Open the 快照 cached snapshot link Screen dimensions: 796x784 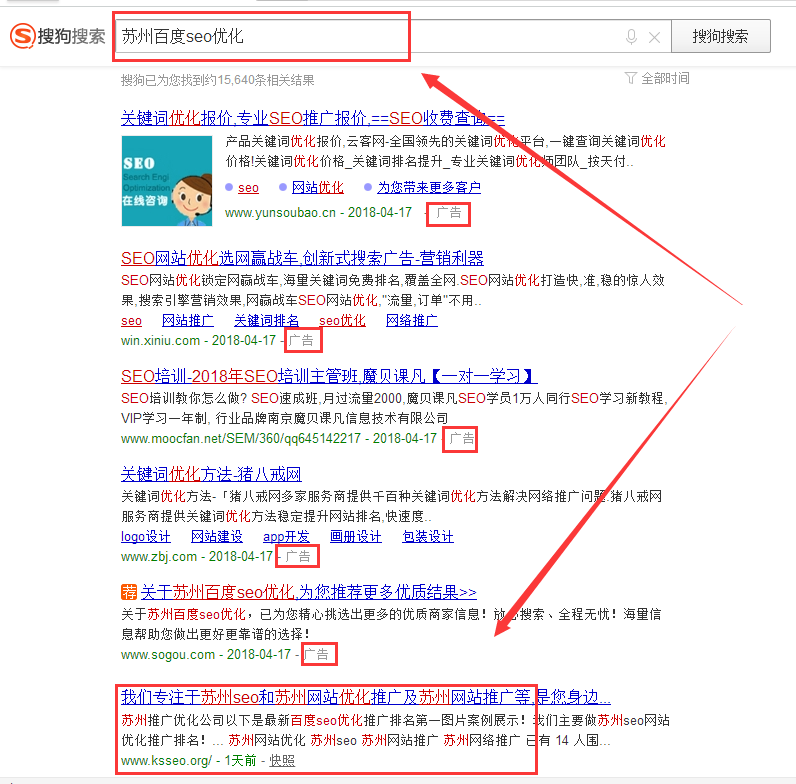click(282, 761)
